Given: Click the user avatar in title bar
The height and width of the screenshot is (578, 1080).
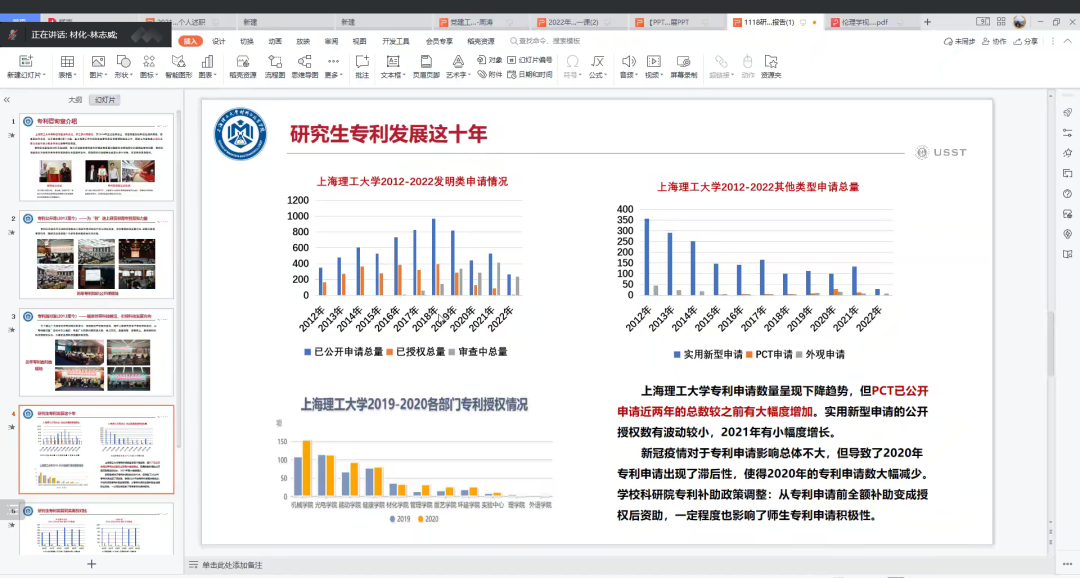Looking at the screenshot, I should click(1019, 22).
